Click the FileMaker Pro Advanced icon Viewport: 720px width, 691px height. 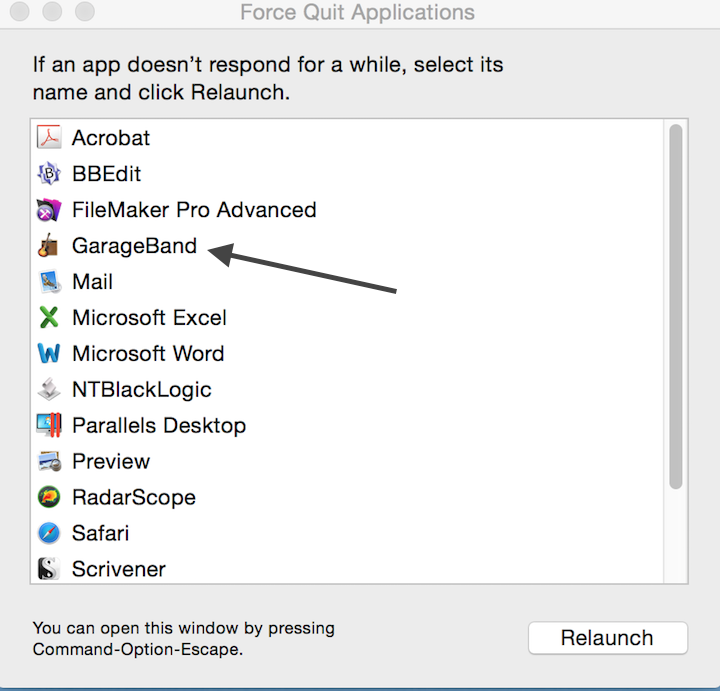(x=48, y=210)
